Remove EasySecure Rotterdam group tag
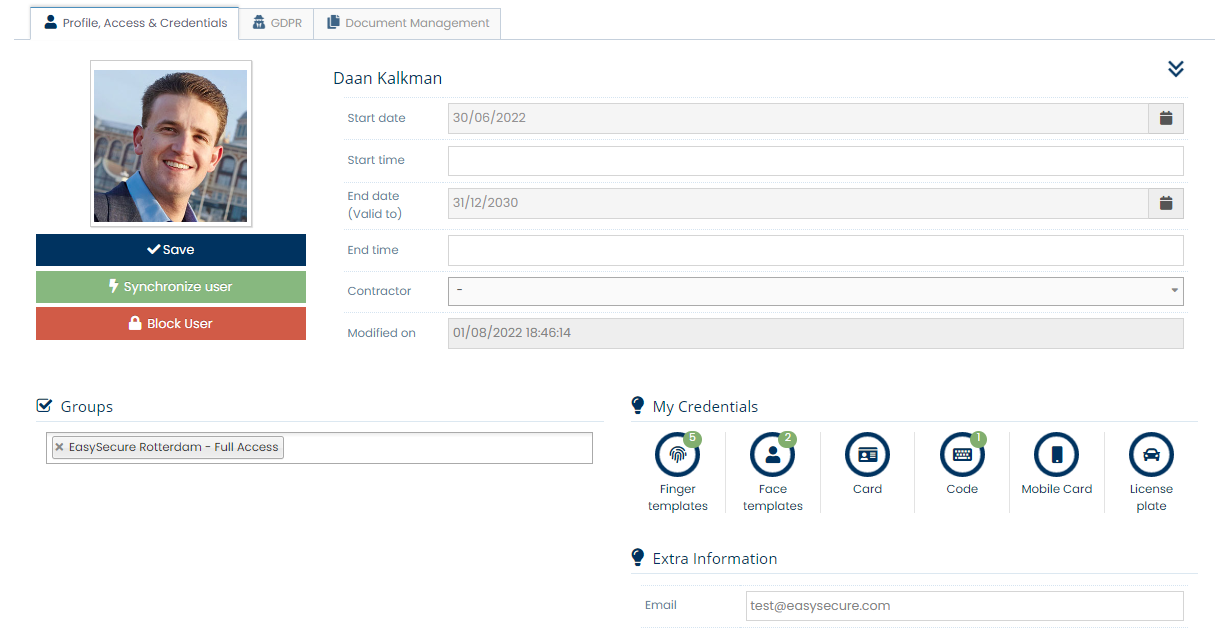The width and height of the screenshot is (1215, 631). point(60,447)
